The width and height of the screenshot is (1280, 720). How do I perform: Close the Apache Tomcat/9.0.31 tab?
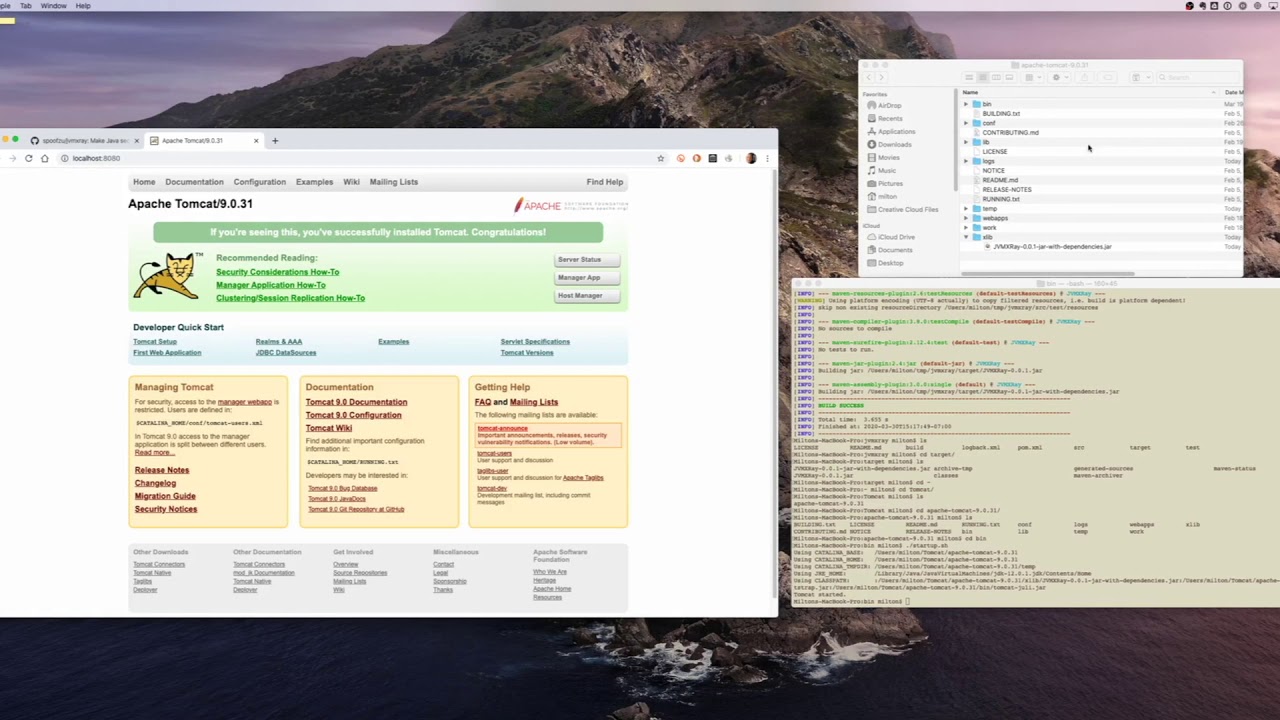(x=256, y=140)
